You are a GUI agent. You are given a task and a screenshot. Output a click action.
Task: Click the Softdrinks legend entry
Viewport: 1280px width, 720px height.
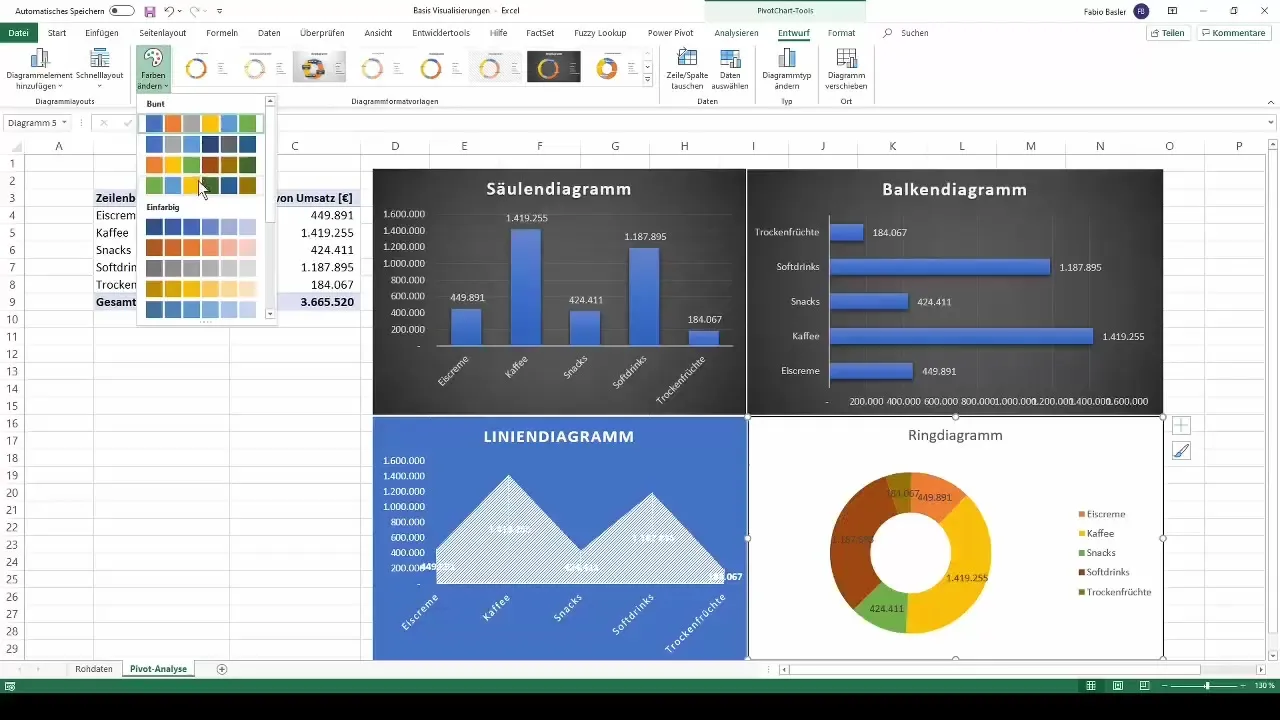point(1105,572)
